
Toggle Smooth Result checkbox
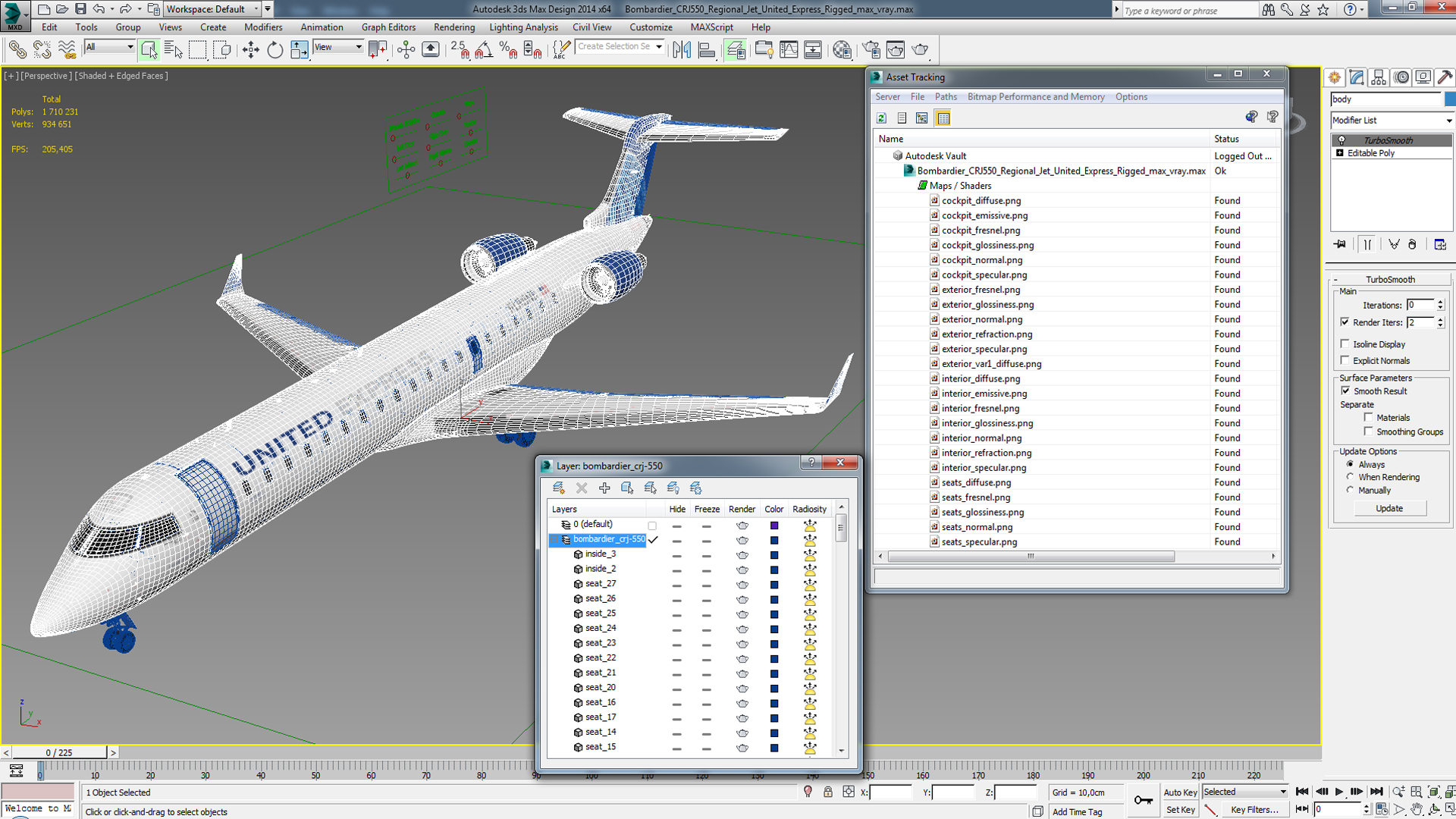tap(1345, 391)
